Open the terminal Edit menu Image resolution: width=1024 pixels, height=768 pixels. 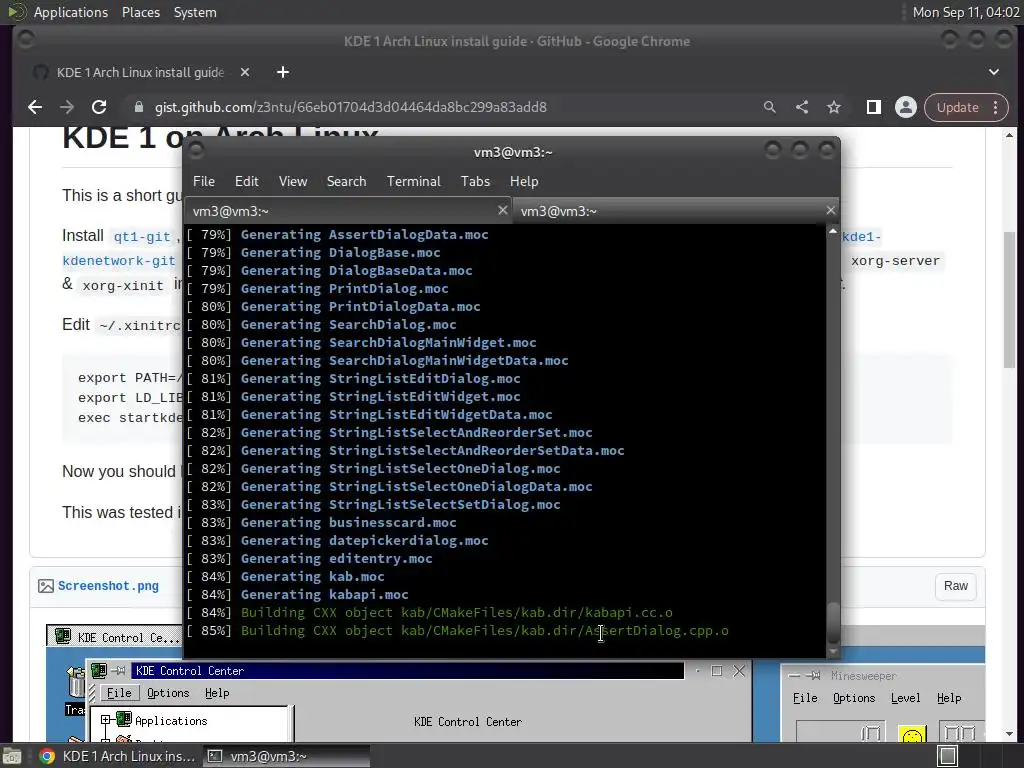[x=246, y=182]
